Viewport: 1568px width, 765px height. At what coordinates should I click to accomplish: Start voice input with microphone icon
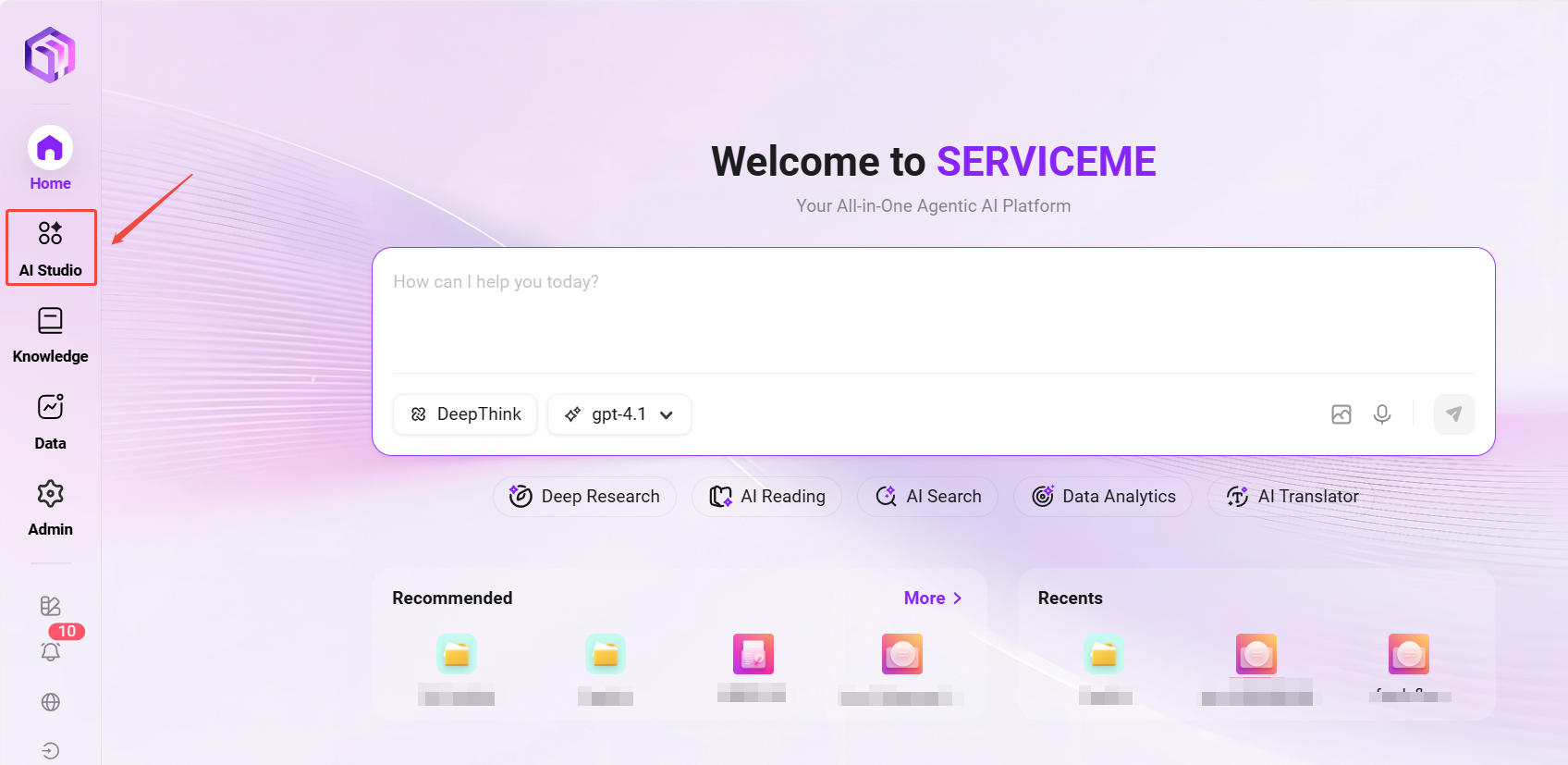coord(1381,414)
